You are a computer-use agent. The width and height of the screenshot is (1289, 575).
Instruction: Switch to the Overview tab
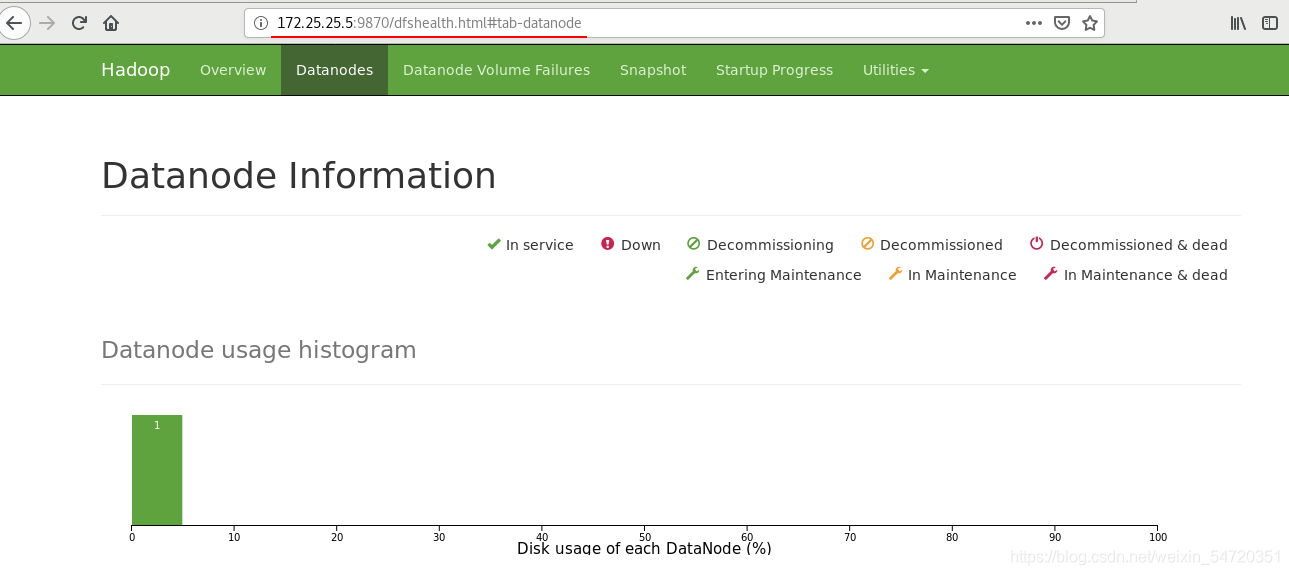pyautogui.click(x=233, y=70)
